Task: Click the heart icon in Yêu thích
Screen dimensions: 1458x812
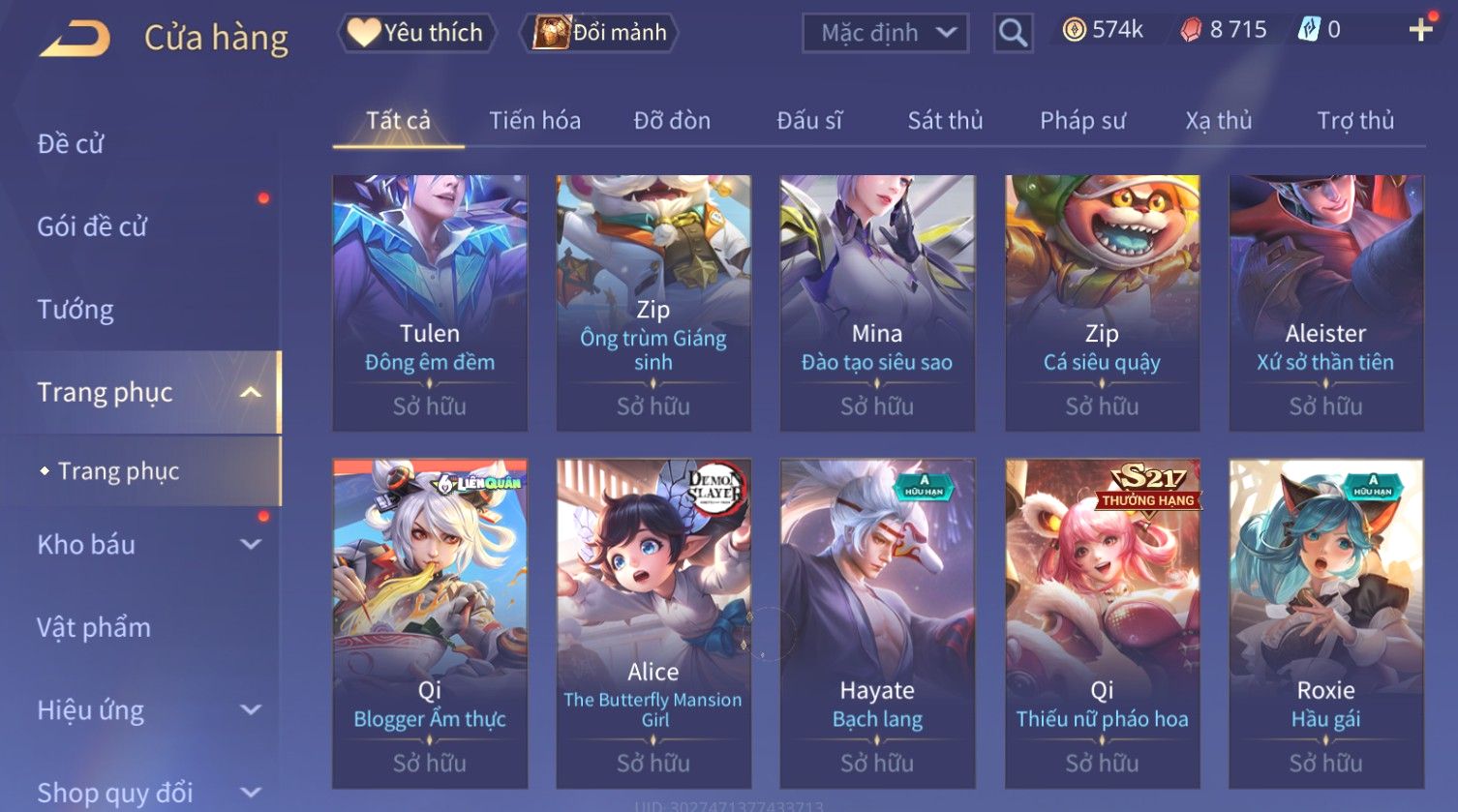Action: pos(364,33)
